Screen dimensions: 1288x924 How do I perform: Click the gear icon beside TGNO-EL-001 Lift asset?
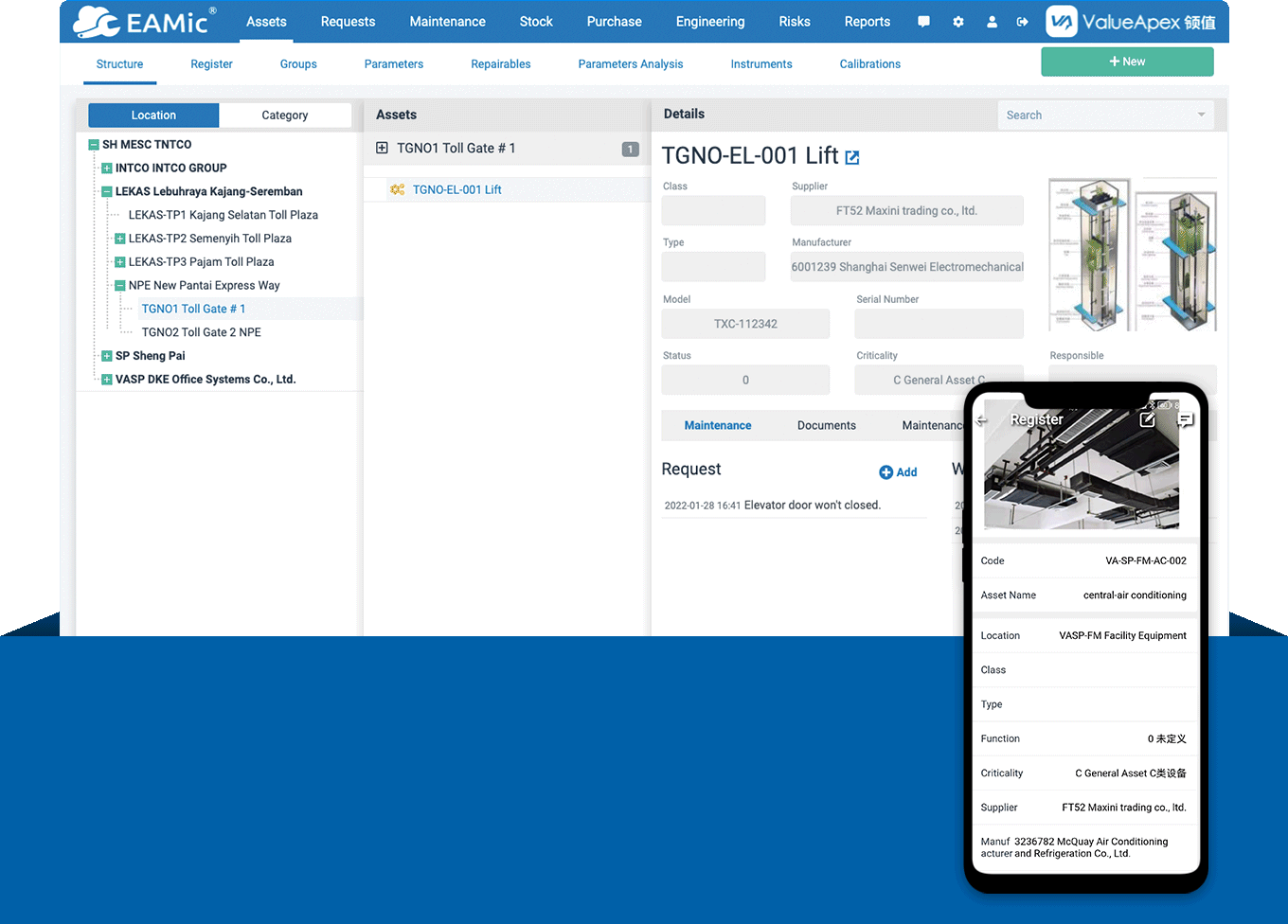click(x=397, y=189)
